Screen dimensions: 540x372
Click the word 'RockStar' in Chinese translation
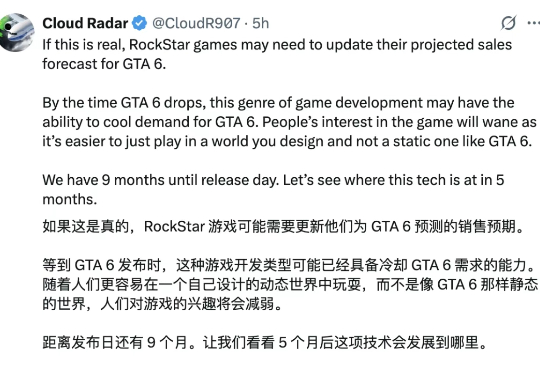click(x=174, y=227)
